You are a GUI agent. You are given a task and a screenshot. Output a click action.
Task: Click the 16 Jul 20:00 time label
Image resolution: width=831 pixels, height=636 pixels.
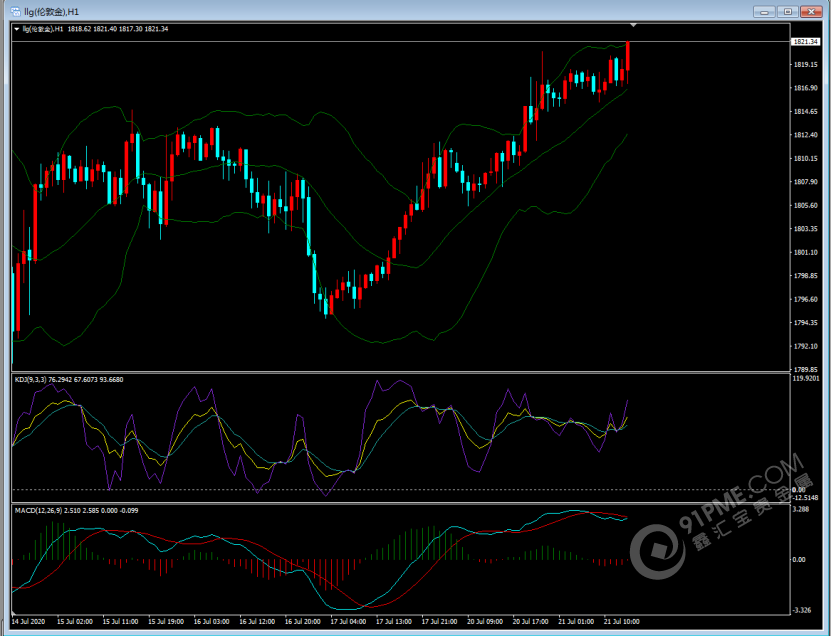pyautogui.click(x=303, y=621)
